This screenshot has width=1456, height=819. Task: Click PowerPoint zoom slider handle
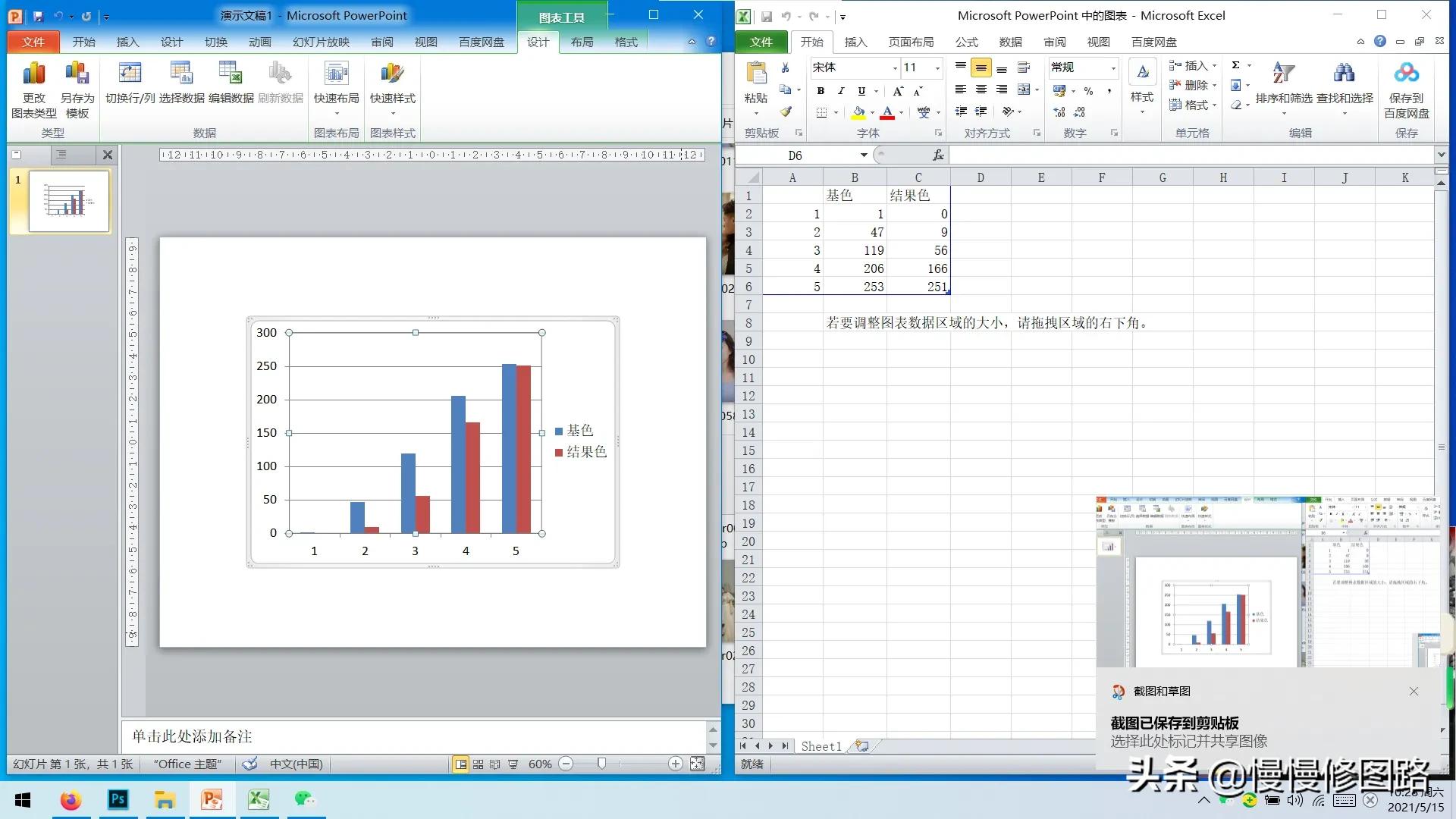(601, 764)
